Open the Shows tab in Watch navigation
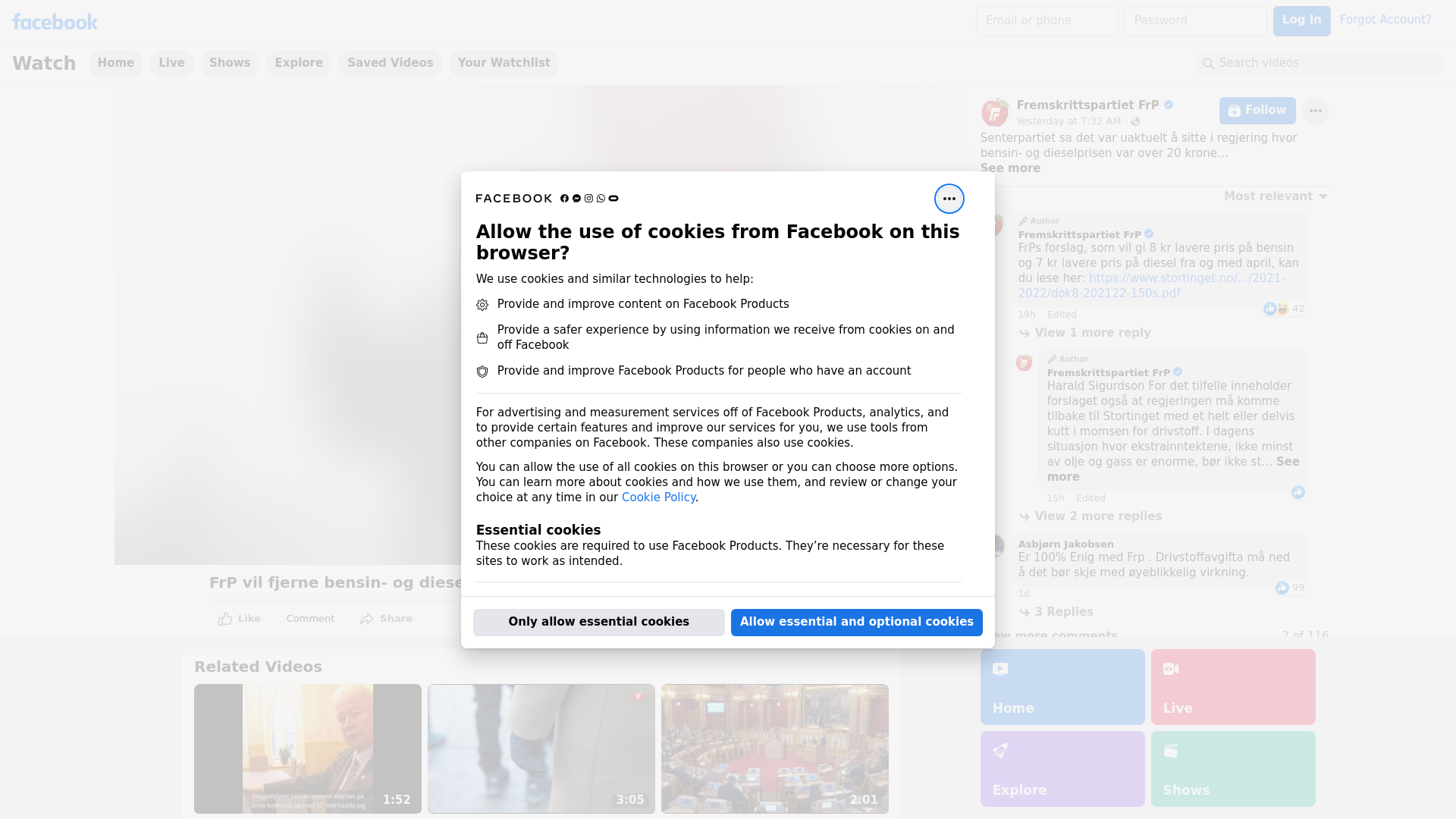The width and height of the screenshot is (1456, 819). click(230, 63)
